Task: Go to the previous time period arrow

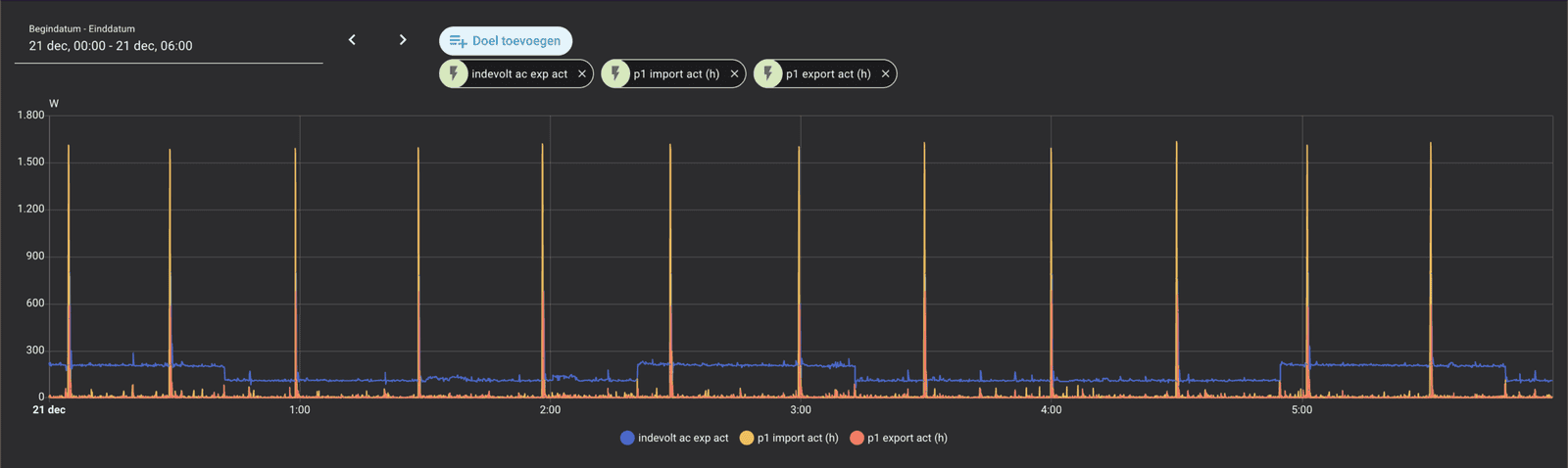Action: 352,40
